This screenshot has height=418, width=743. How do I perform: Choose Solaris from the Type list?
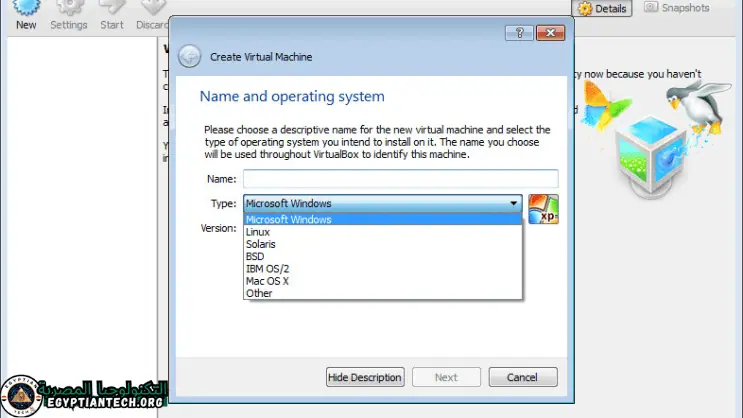click(x=382, y=244)
